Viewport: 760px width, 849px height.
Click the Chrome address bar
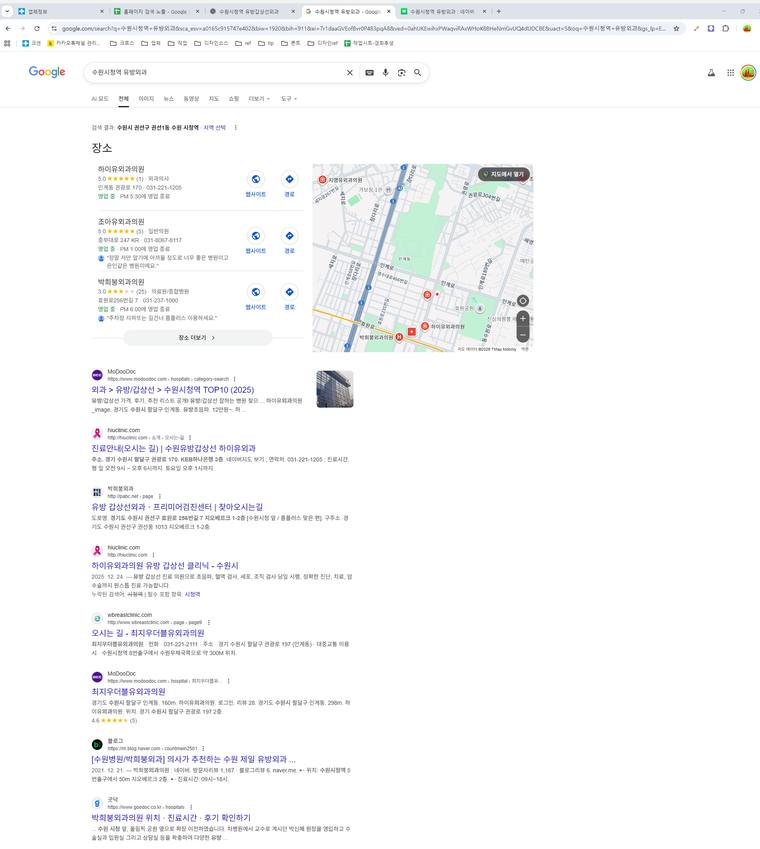point(363,29)
